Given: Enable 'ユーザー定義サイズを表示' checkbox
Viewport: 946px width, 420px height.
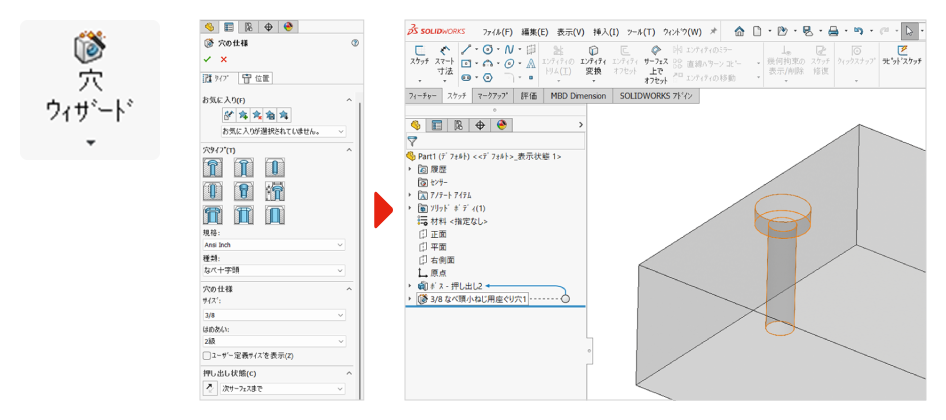Looking at the screenshot, I should (x=207, y=355).
